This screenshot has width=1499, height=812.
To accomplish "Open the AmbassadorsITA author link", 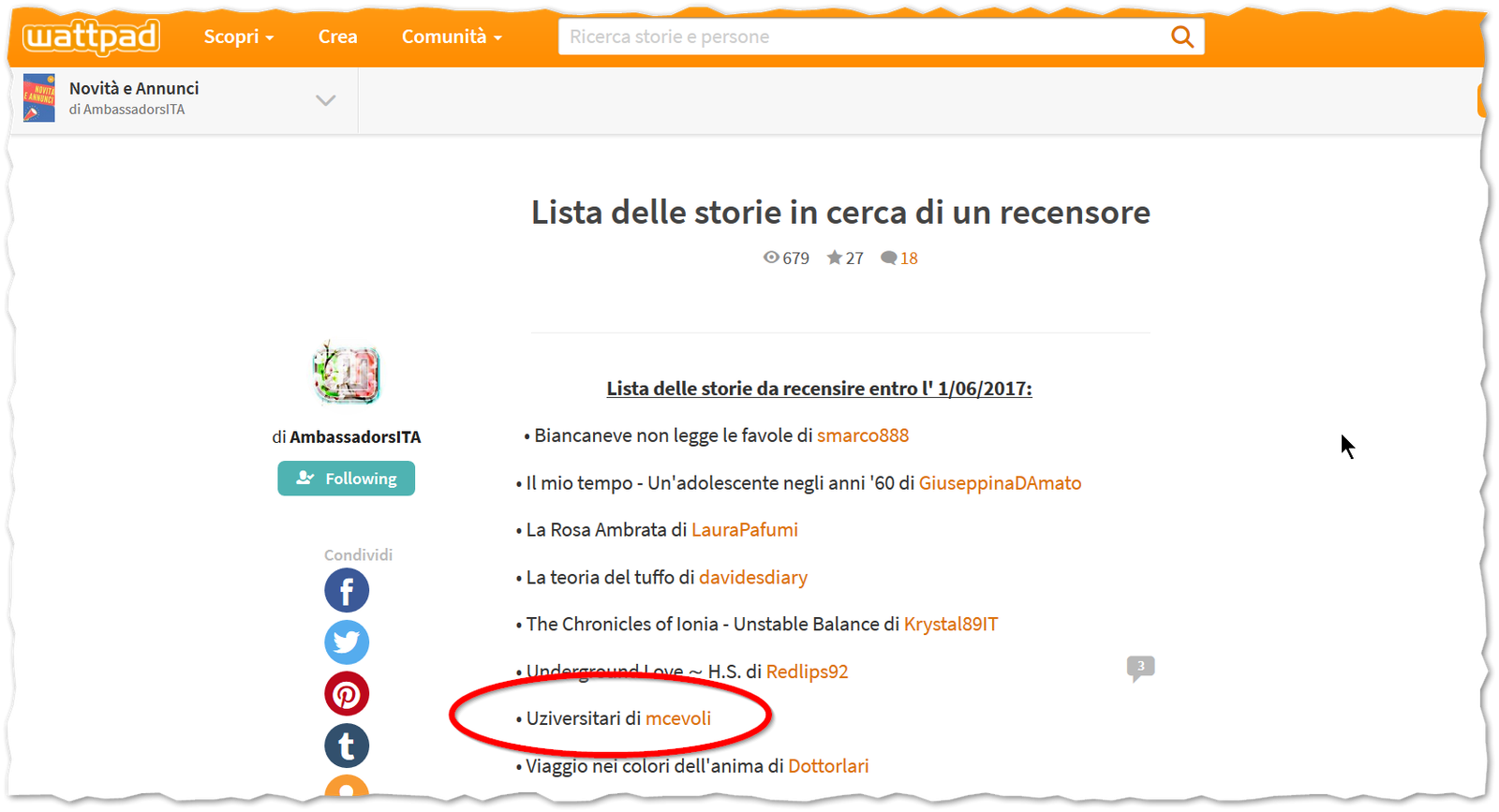I will tap(355, 437).
